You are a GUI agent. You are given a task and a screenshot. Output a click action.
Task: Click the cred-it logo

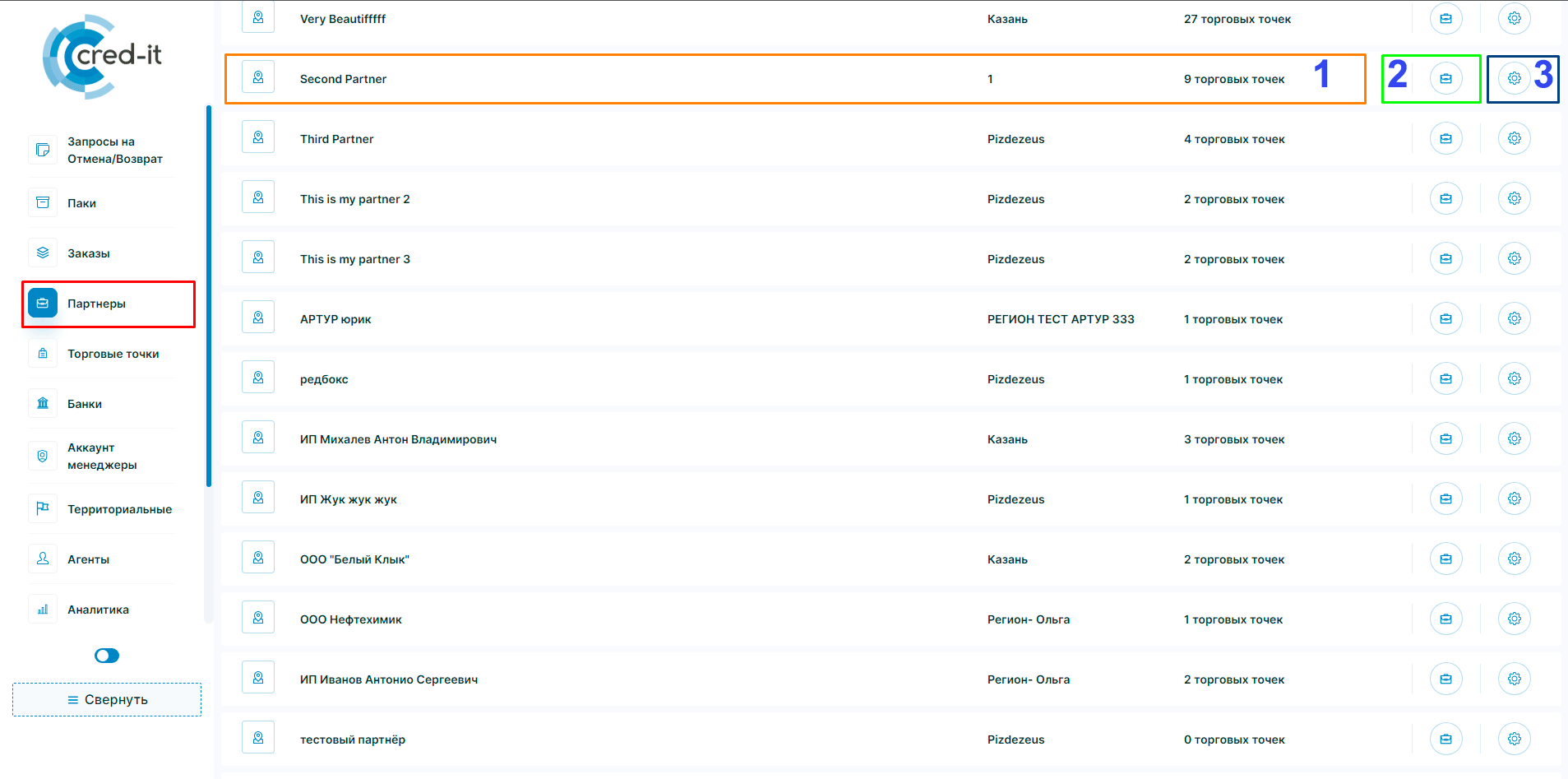(103, 56)
